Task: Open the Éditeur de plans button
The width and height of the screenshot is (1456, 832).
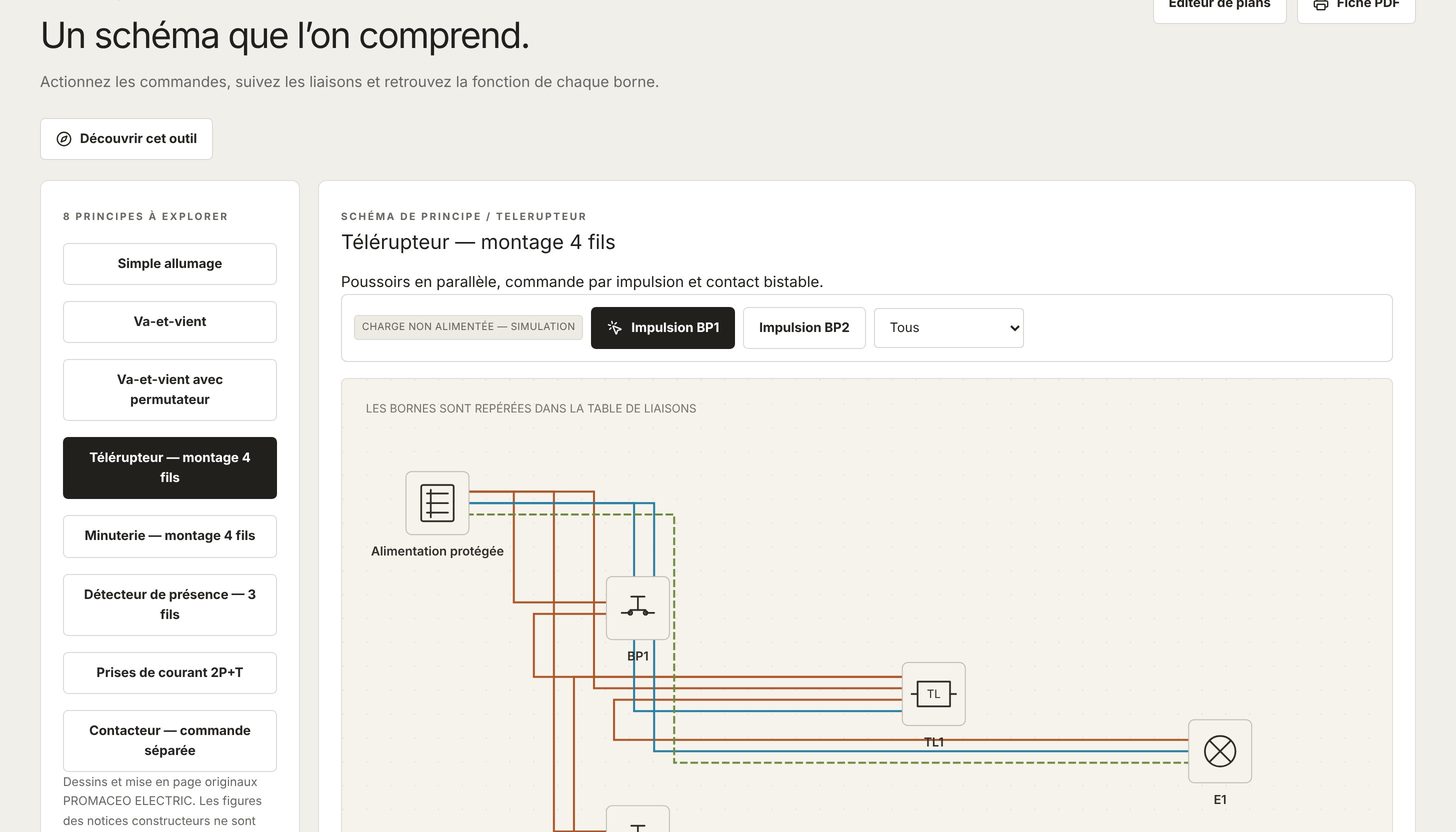Action: pyautogui.click(x=1220, y=6)
